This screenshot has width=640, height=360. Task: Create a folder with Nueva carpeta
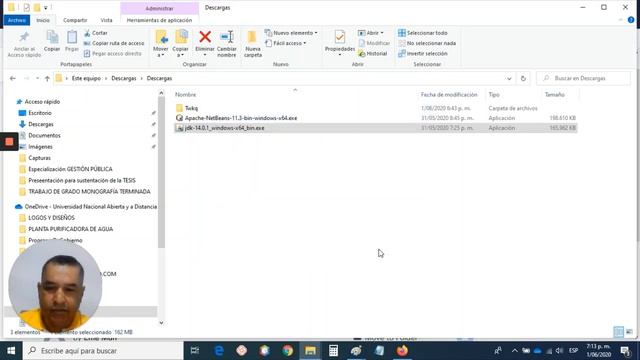click(253, 44)
